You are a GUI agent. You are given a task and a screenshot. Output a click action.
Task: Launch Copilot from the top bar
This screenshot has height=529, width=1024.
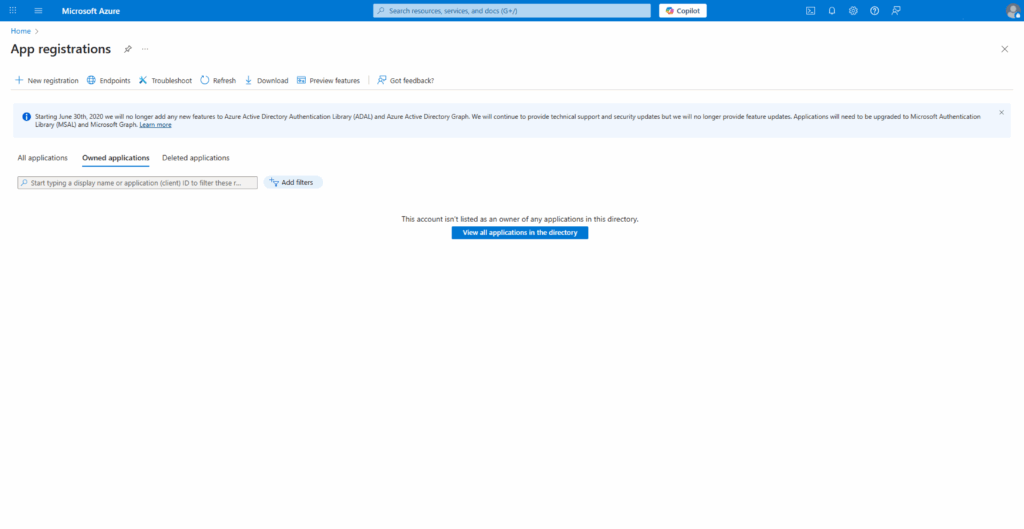click(683, 11)
